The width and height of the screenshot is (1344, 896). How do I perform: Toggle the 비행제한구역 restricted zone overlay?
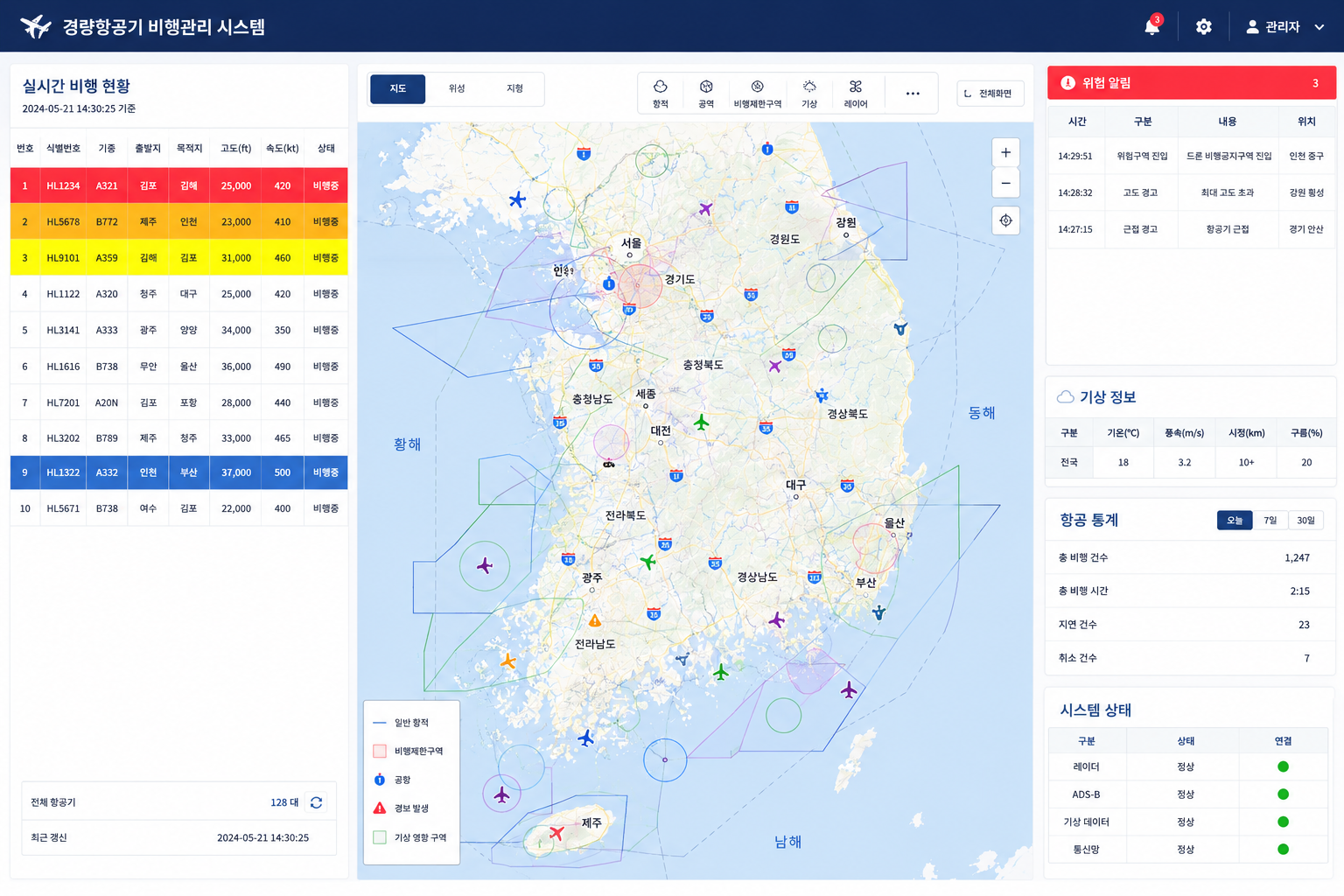(758, 94)
